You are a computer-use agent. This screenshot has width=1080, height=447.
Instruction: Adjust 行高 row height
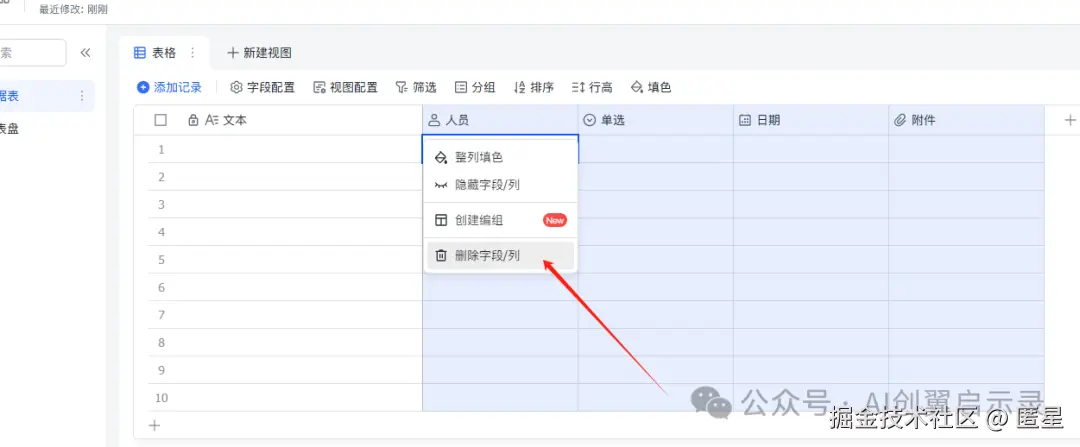(592, 87)
